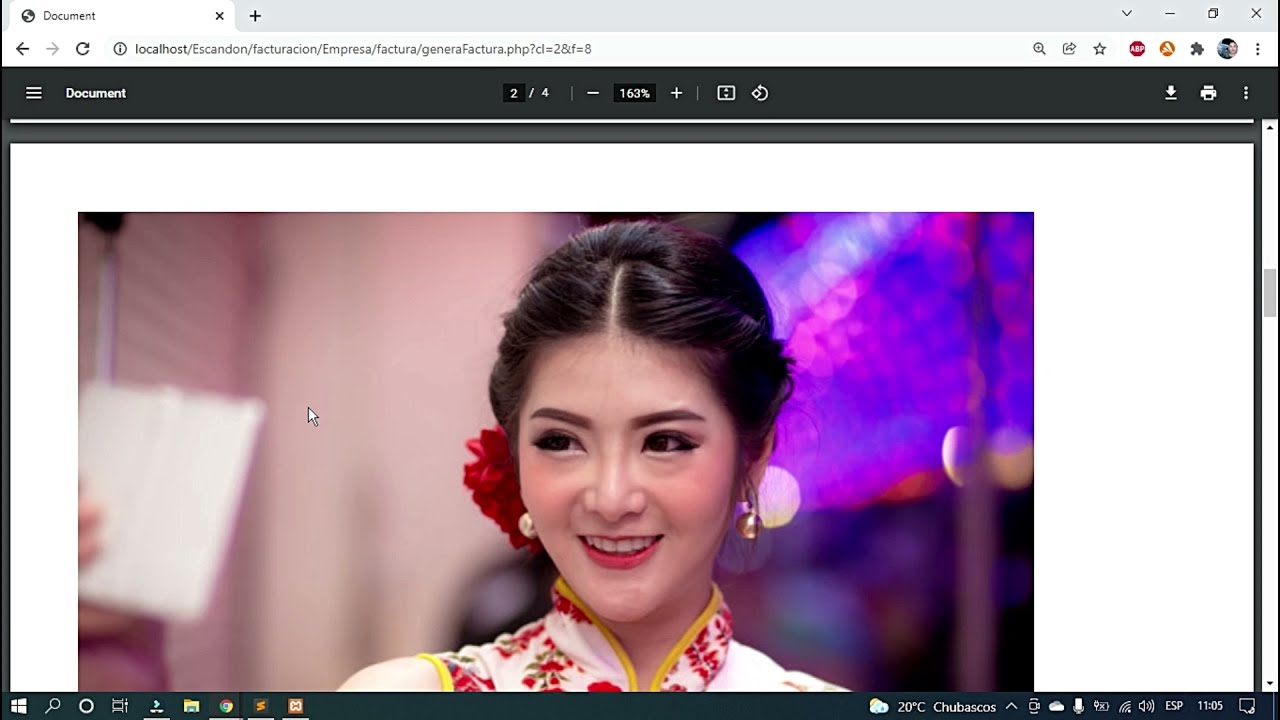Open the download app on the taskbar
The image size is (1280, 720).
pos(156,706)
